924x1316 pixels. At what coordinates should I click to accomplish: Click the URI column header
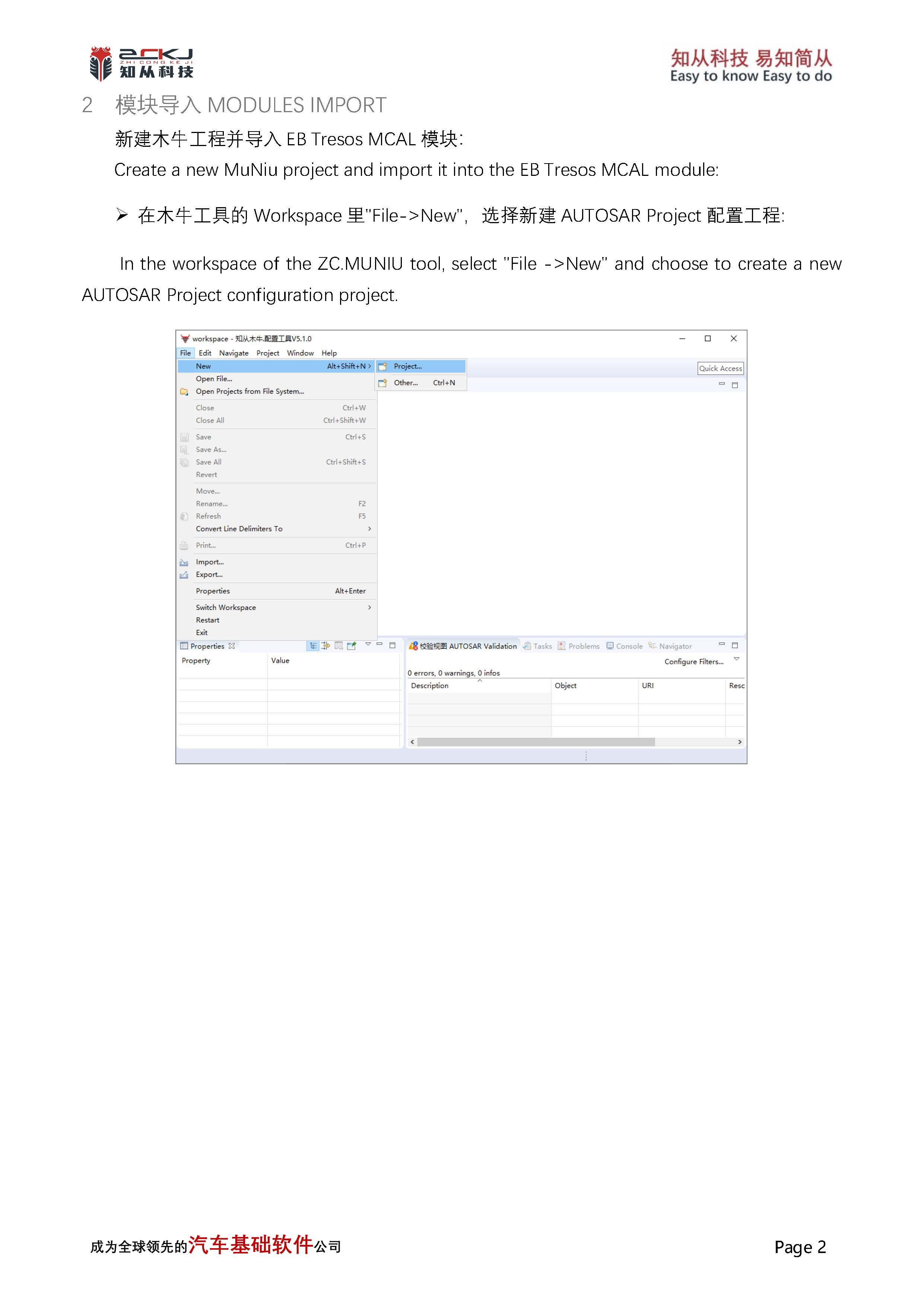click(x=682, y=686)
